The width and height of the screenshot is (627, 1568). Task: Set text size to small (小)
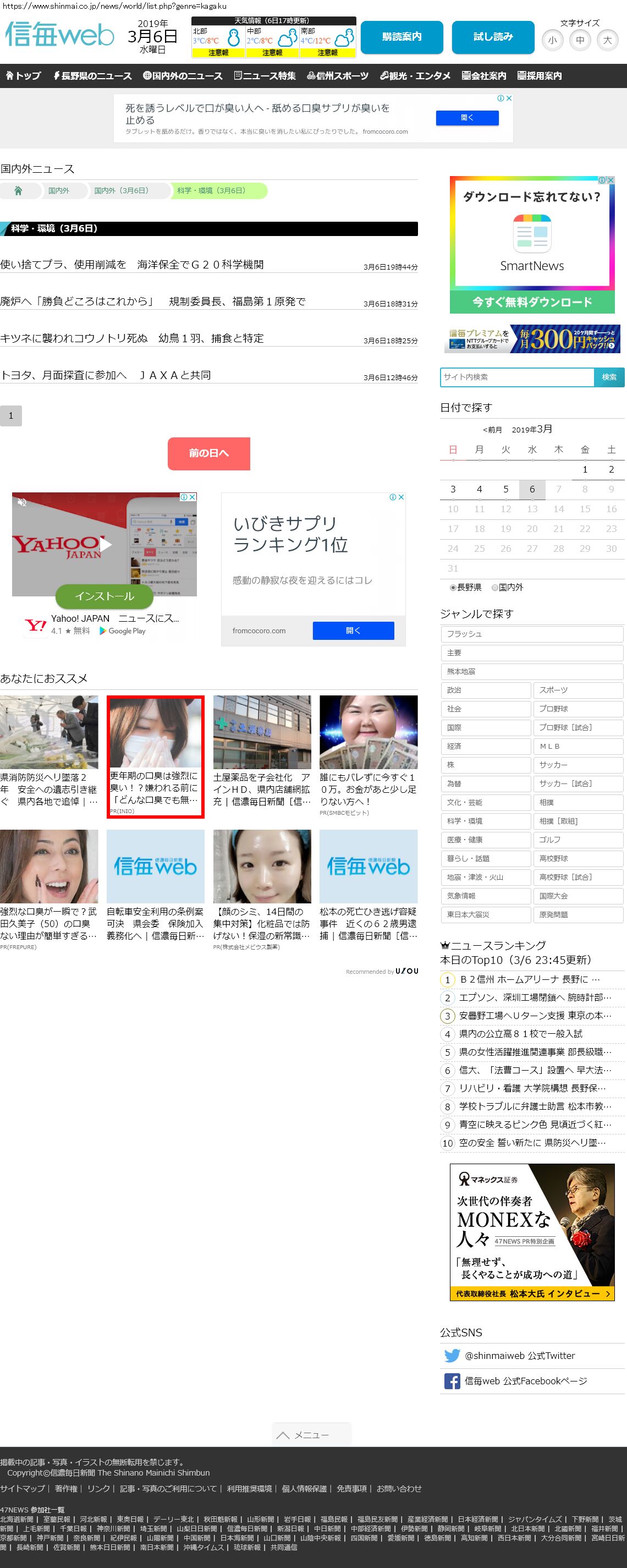coord(552,41)
